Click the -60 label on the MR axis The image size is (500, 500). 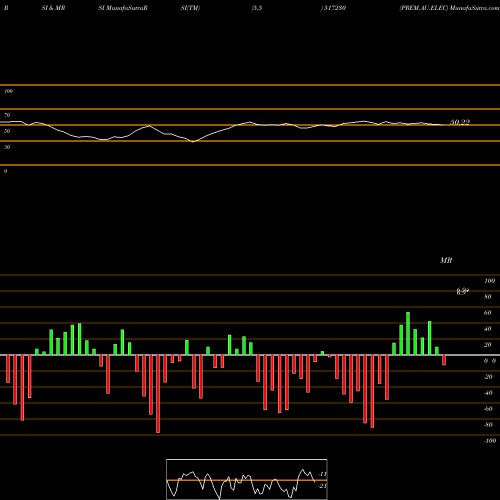(x=488, y=409)
